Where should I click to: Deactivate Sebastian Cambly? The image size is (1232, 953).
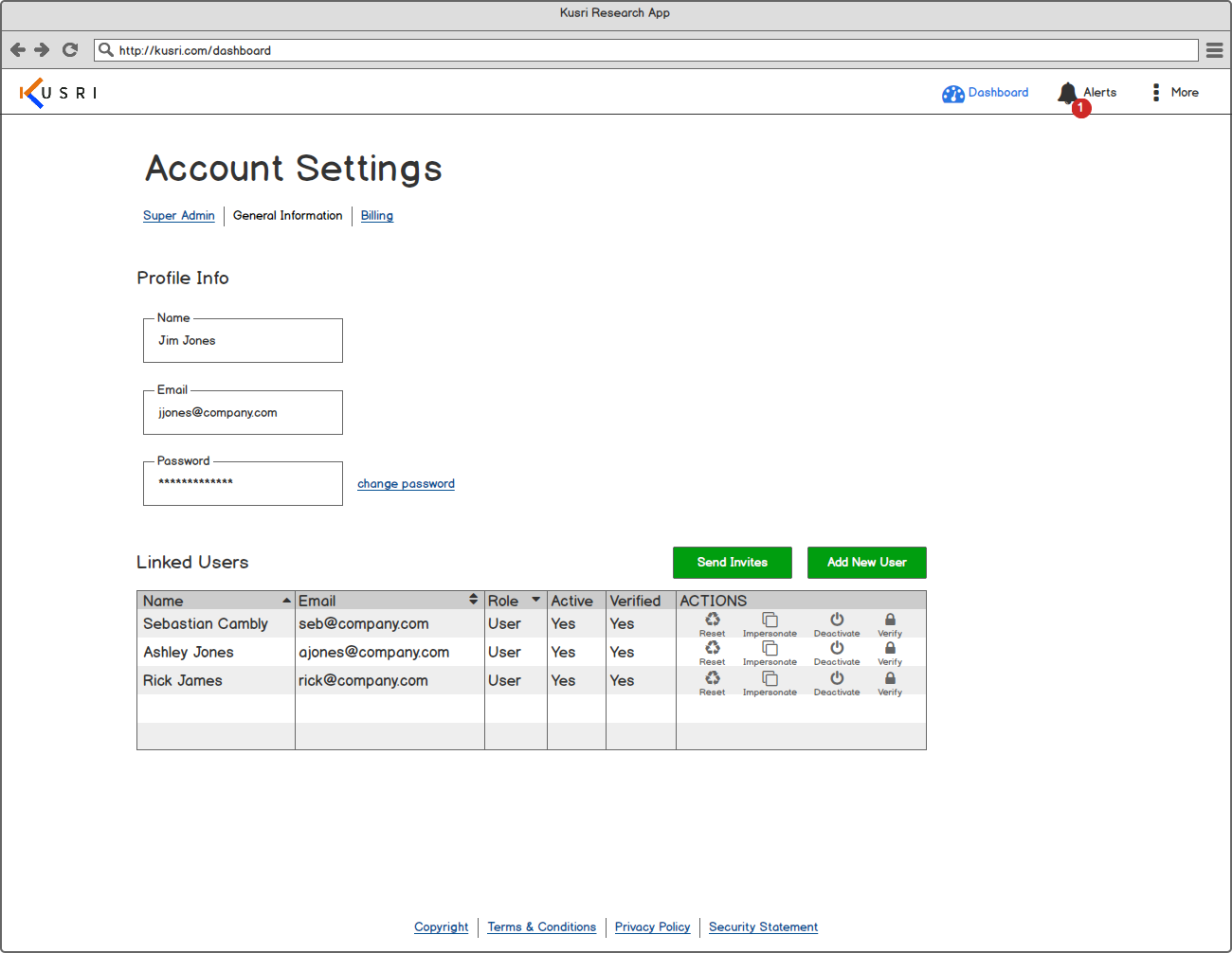[x=837, y=624]
